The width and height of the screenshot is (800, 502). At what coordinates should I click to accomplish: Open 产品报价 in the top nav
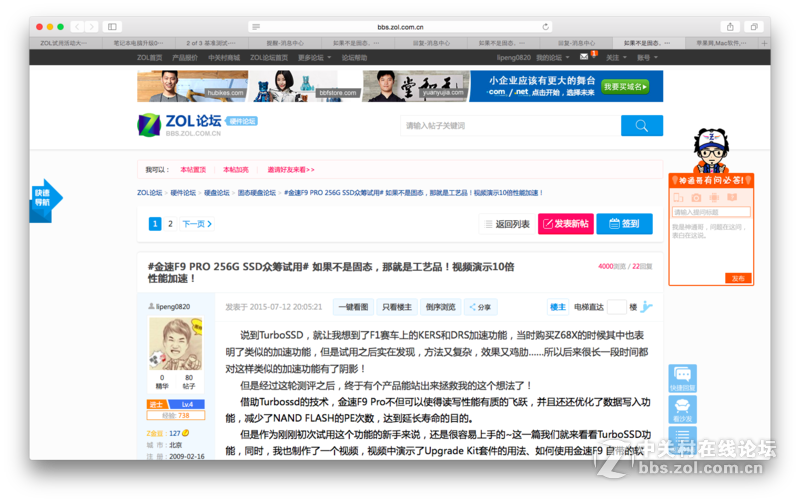pyautogui.click(x=185, y=58)
